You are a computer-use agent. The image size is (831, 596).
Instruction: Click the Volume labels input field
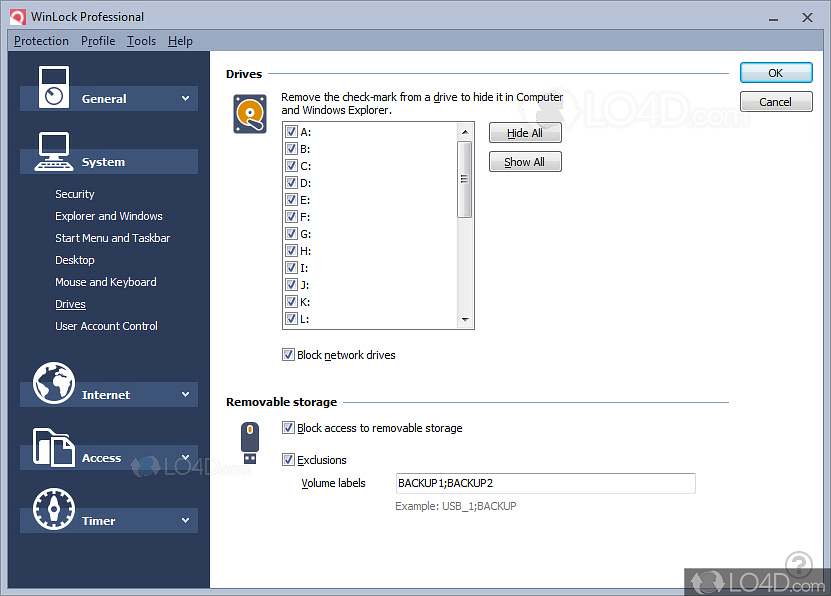tap(545, 483)
